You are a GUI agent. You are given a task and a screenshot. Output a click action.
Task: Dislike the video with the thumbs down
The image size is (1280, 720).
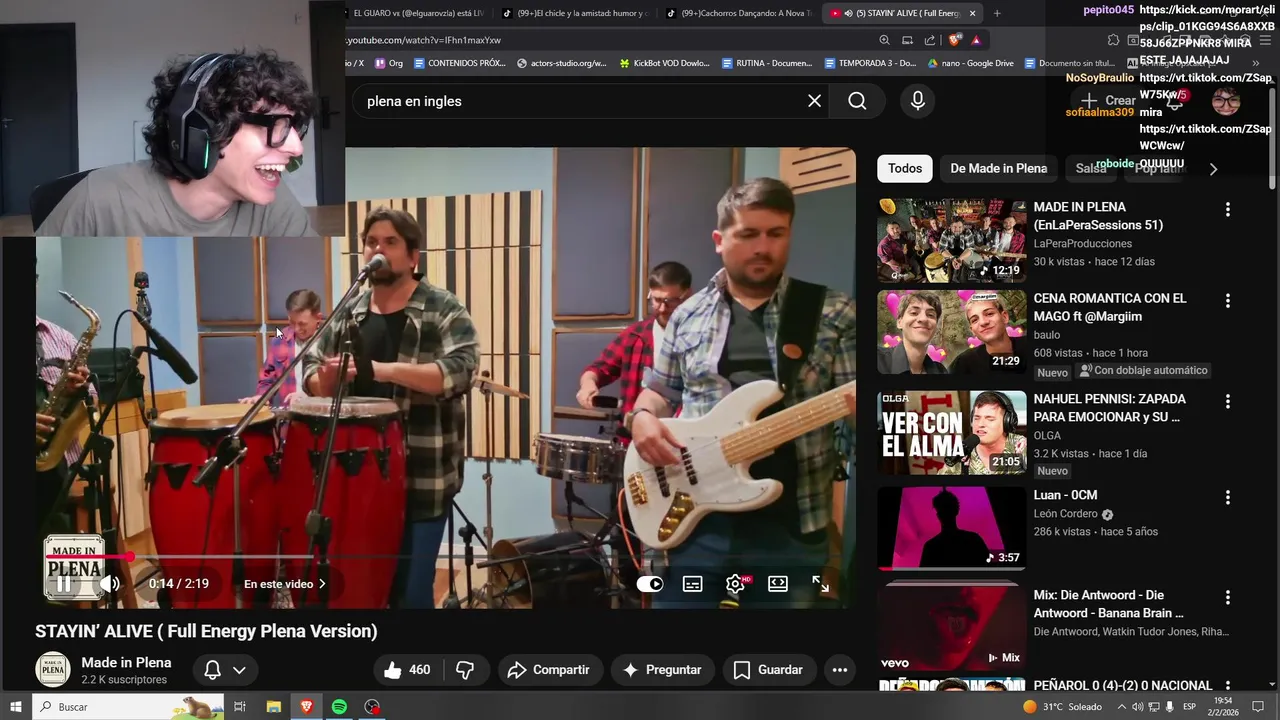(x=465, y=670)
